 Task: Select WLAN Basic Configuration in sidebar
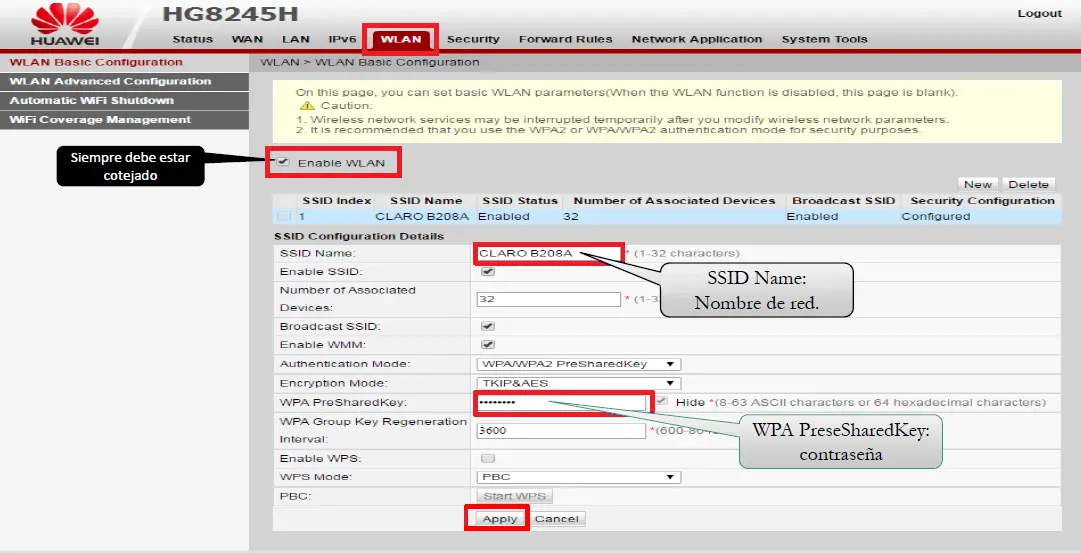click(124, 62)
